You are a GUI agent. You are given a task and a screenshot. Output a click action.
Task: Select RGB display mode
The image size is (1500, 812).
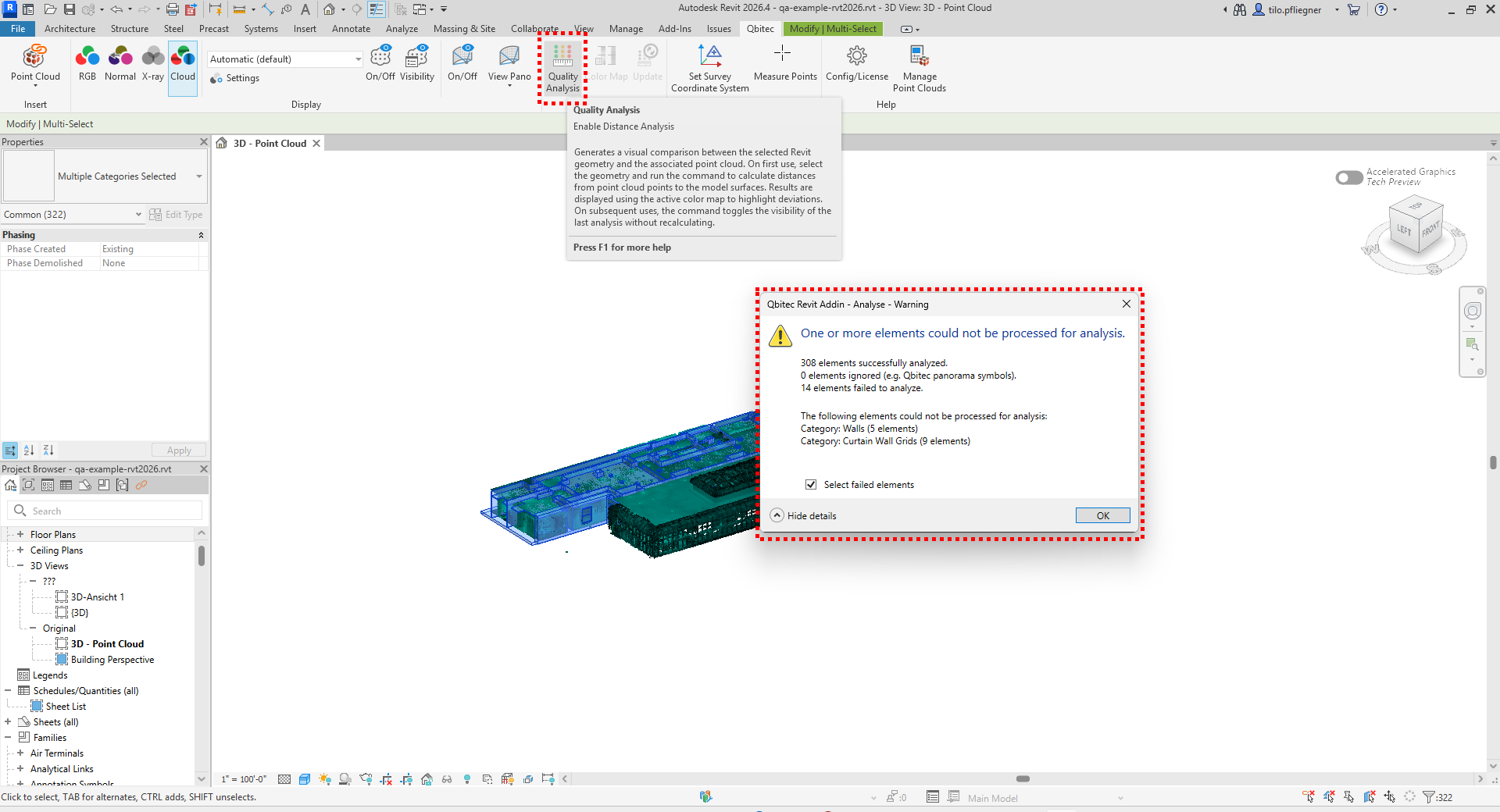87,62
